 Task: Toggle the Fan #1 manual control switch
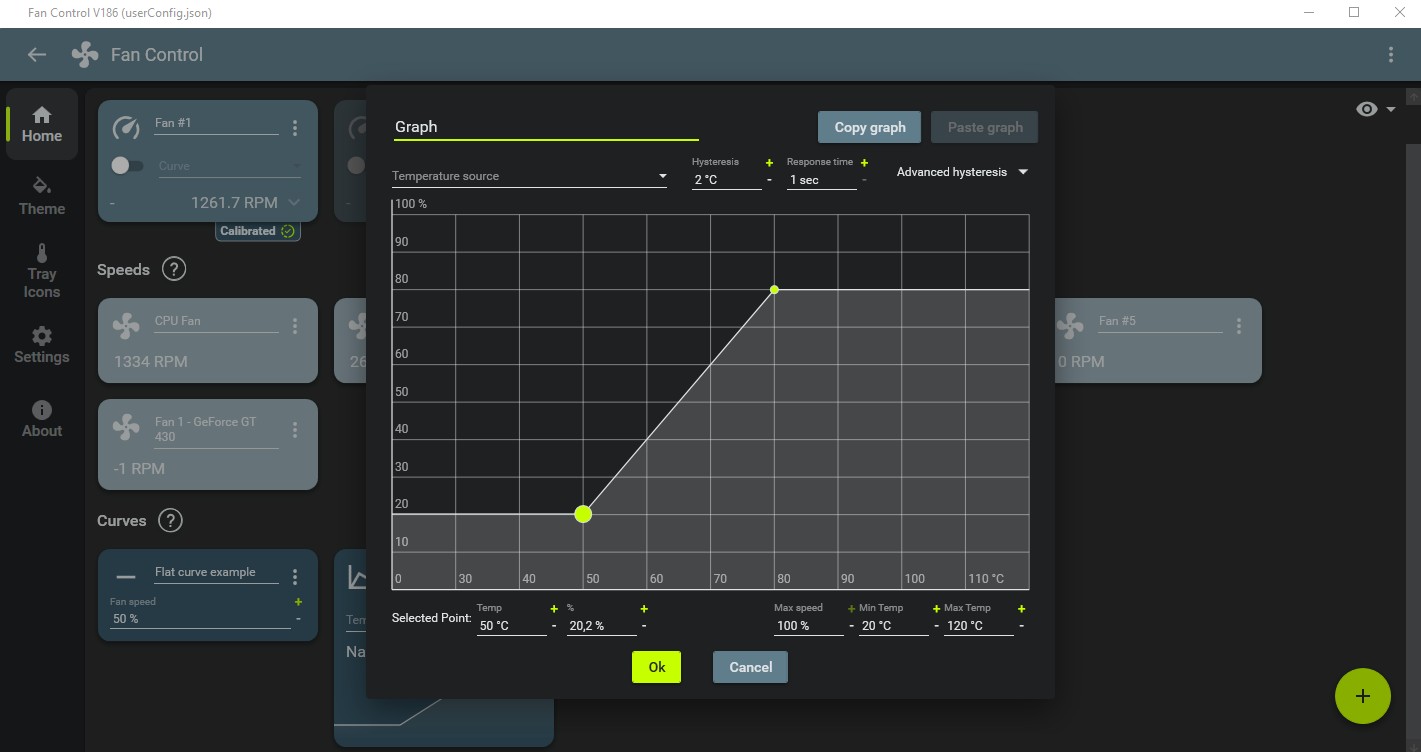pyautogui.click(x=127, y=165)
